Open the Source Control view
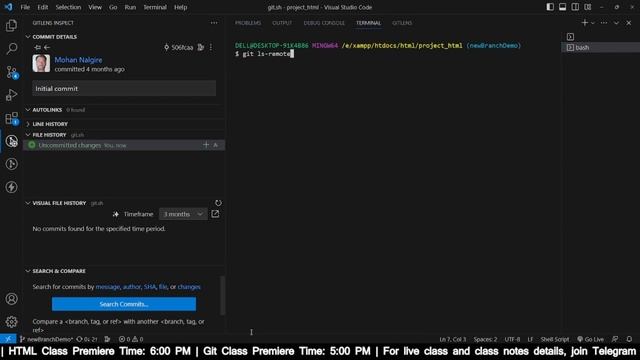Image resolution: width=640 pixels, height=360 pixels. (x=11, y=72)
